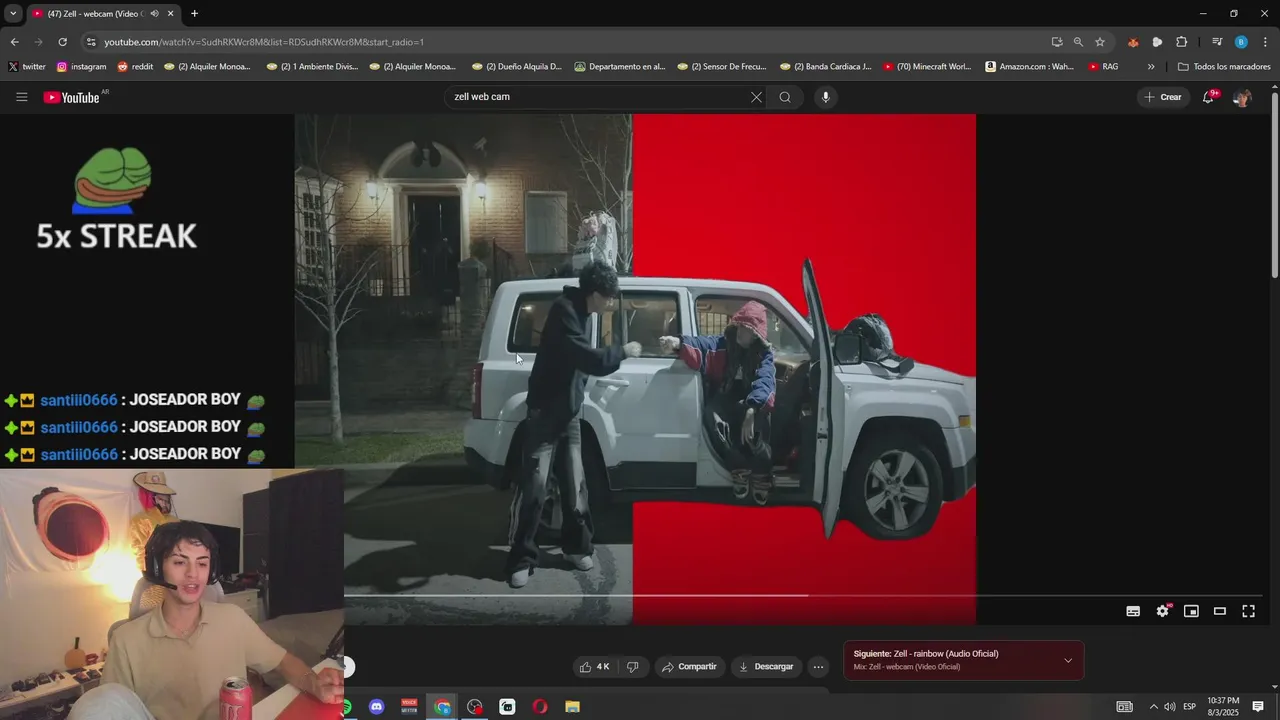
Task: Show more bookmarks with the » chevron
Action: click(x=1151, y=67)
